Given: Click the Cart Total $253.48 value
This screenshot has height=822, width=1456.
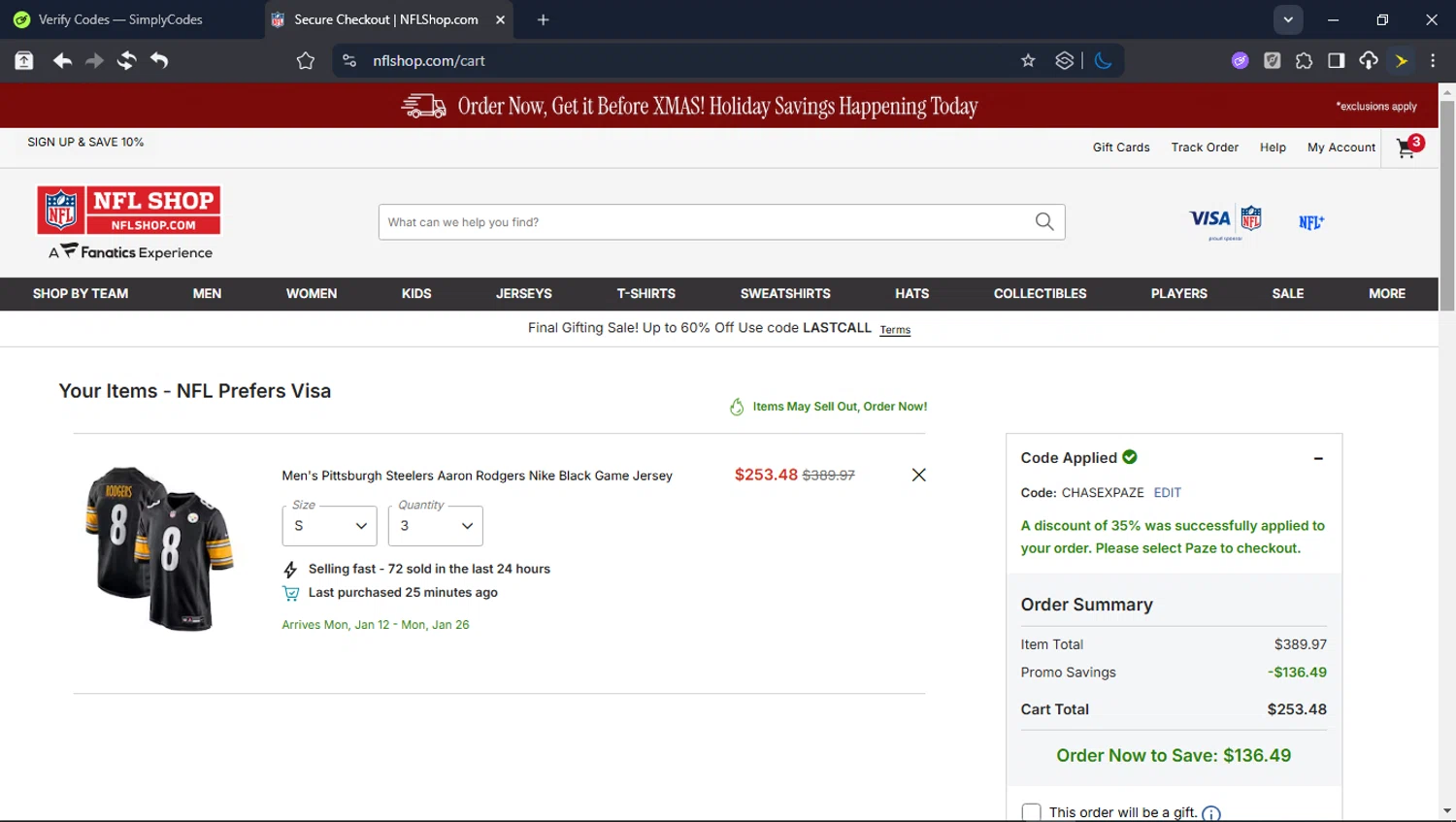Looking at the screenshot, I should coord(1297,709).
